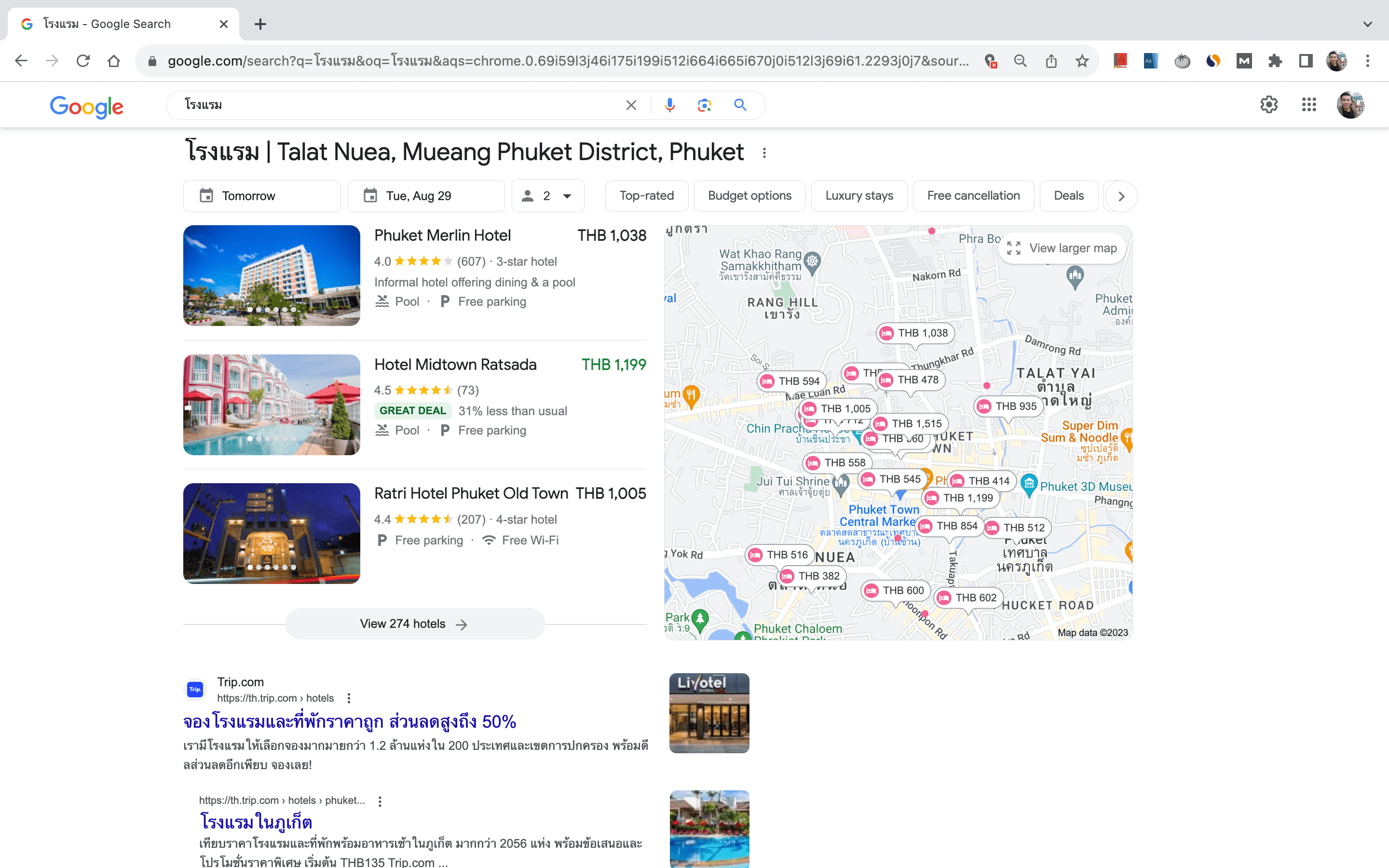Open the tab search dropdown arrow
The height and width of the screenshot is (868, 1389).
(x=1368, y=24)
